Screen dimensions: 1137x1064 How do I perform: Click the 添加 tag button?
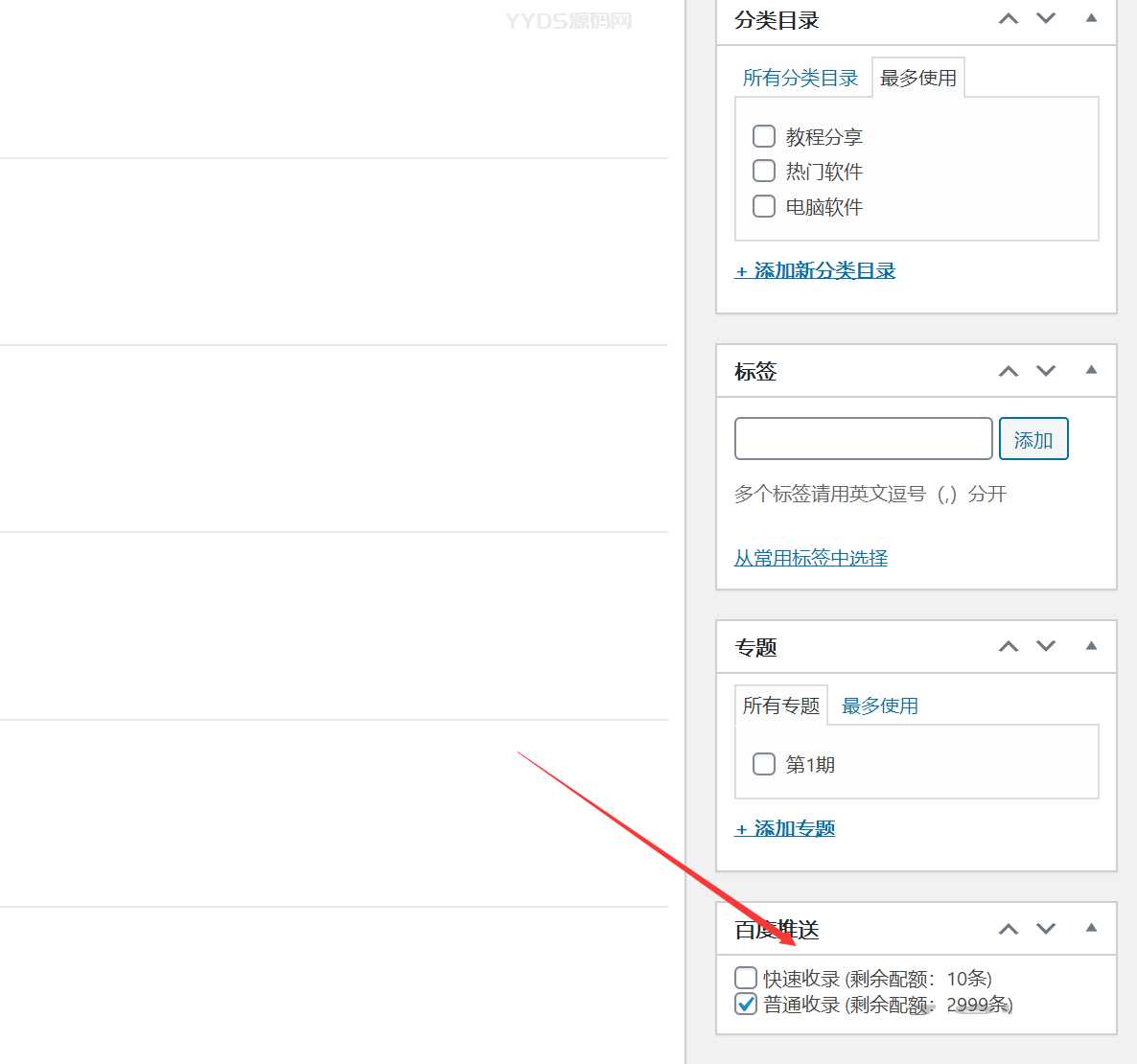coord(1033,439)
